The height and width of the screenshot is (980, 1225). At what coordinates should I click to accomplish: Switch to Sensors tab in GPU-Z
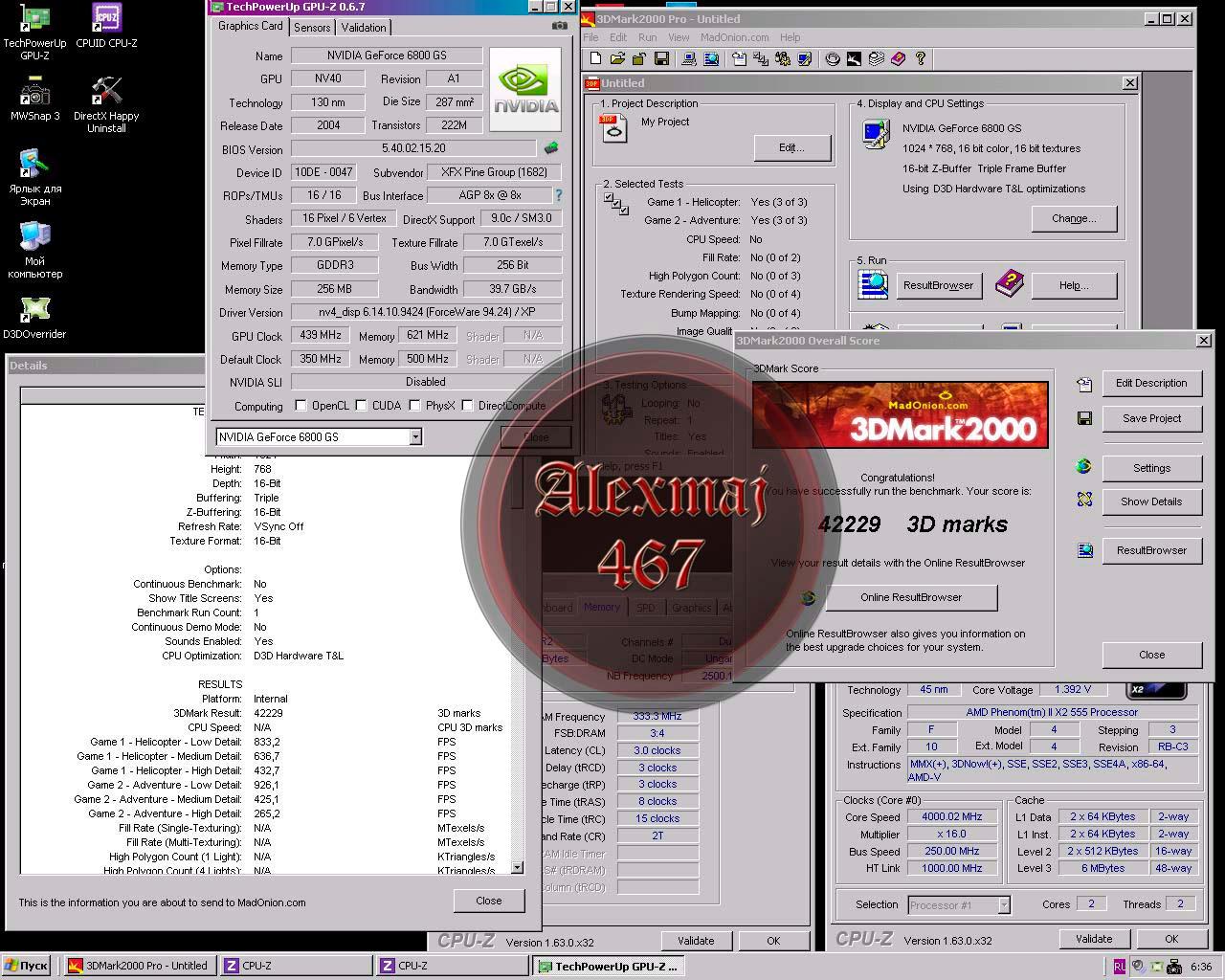312,28
